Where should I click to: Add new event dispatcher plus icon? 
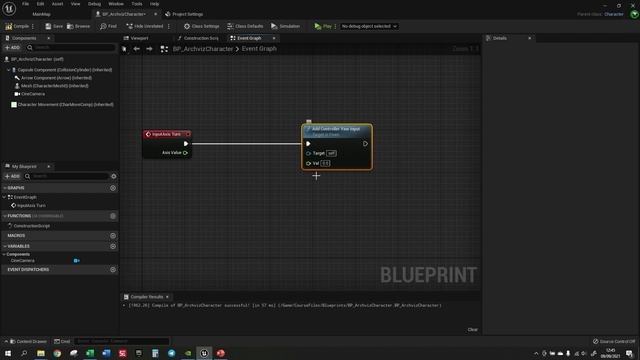click(x=113, y=270)
